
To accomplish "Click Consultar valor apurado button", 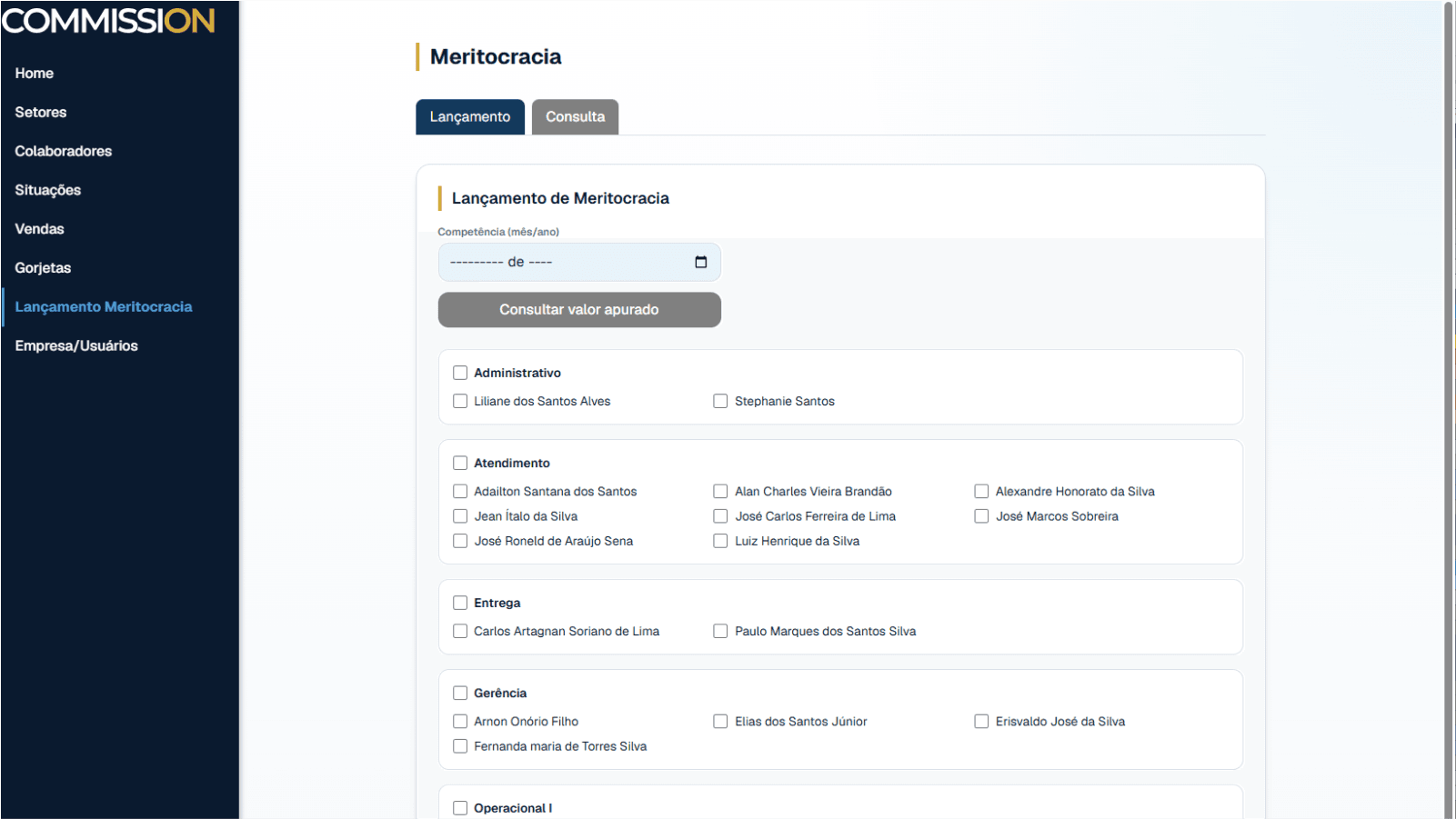I will coord(579,310).
